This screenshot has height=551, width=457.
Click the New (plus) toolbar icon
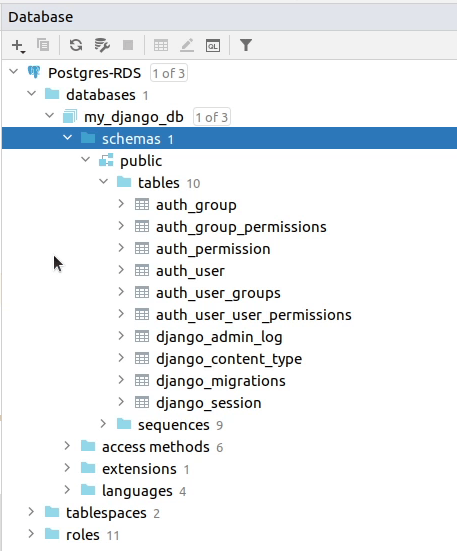click(18, 45)
